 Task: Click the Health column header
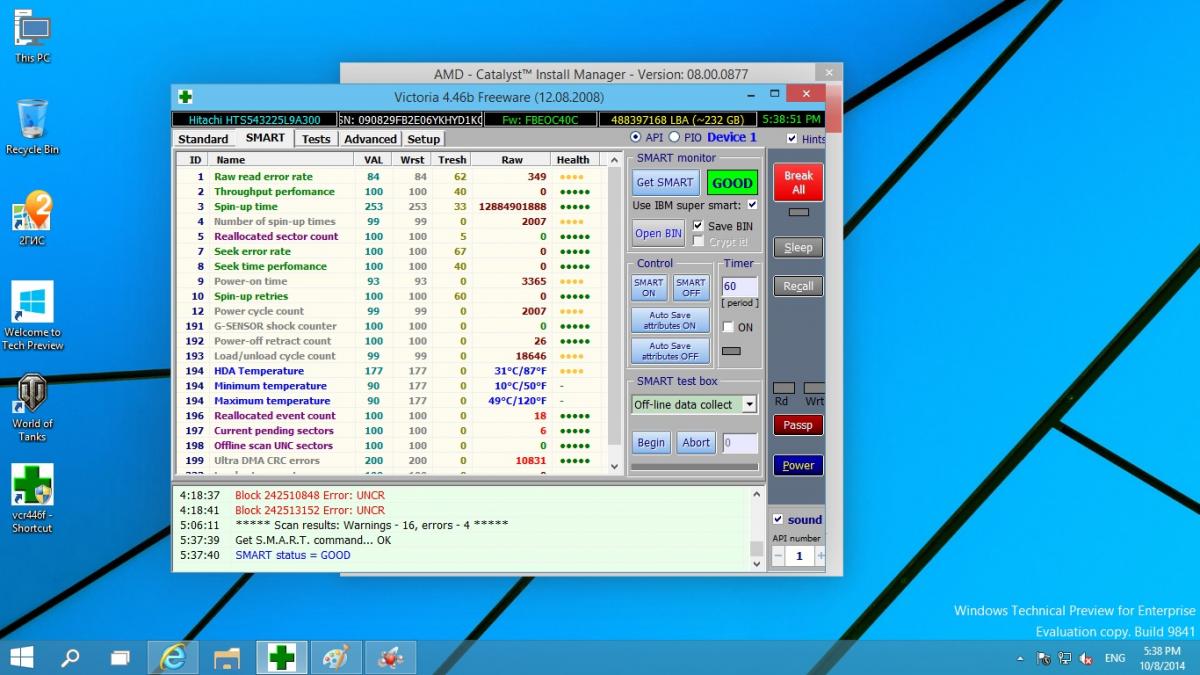point(574,159)
